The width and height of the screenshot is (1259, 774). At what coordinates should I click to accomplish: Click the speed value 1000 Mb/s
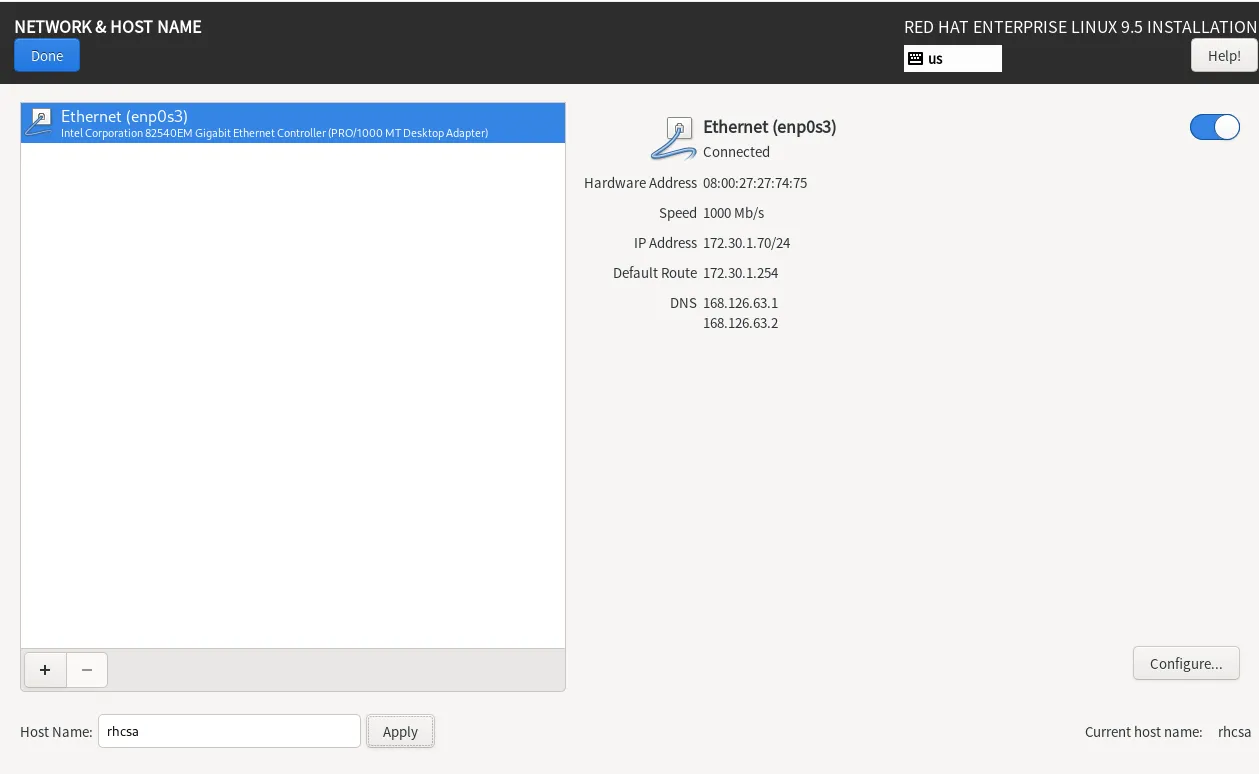pyautogui.click(x=734, y=213)
